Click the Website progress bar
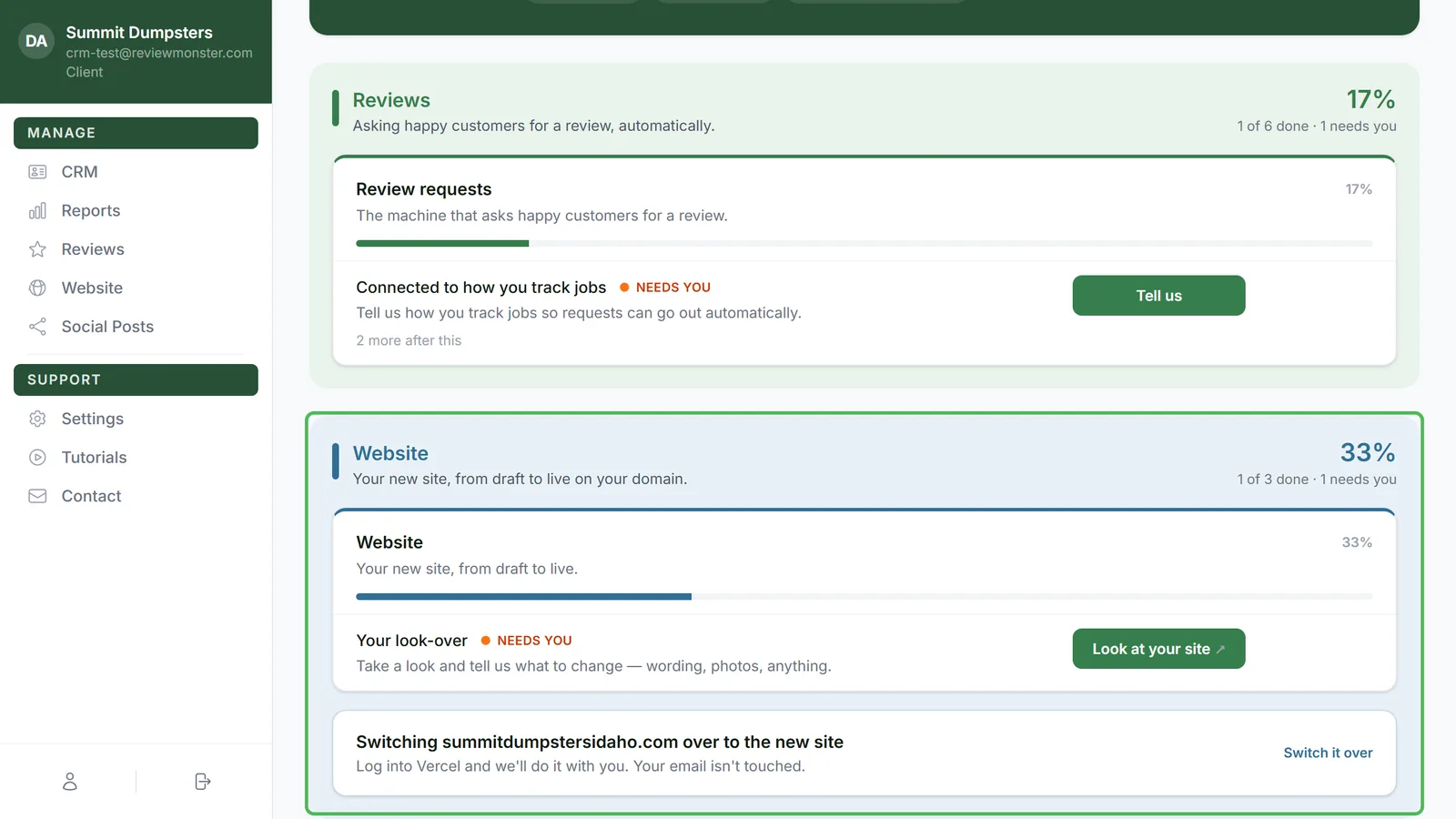The width and height of the screenshot is (1456, 819). 864,597
